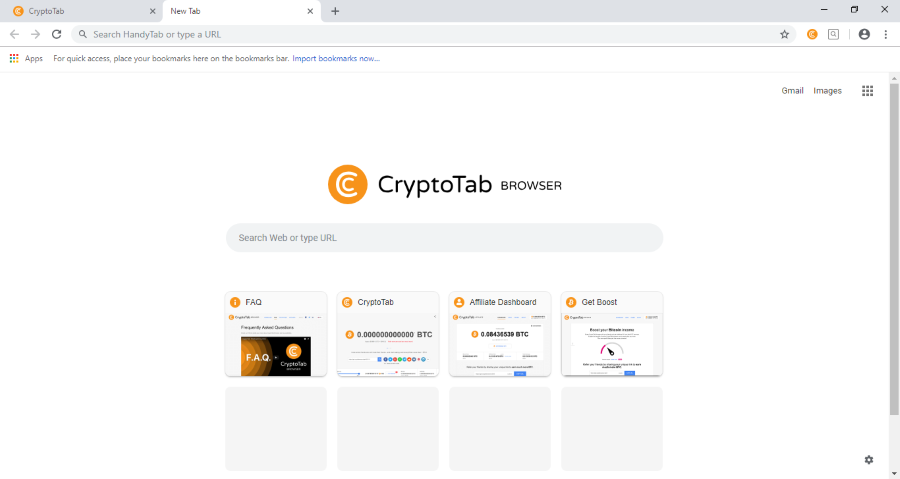Bookmark this page with the star icon
Image resolution: width=900 pixels, height=479 pixels.
pos(785,34)
